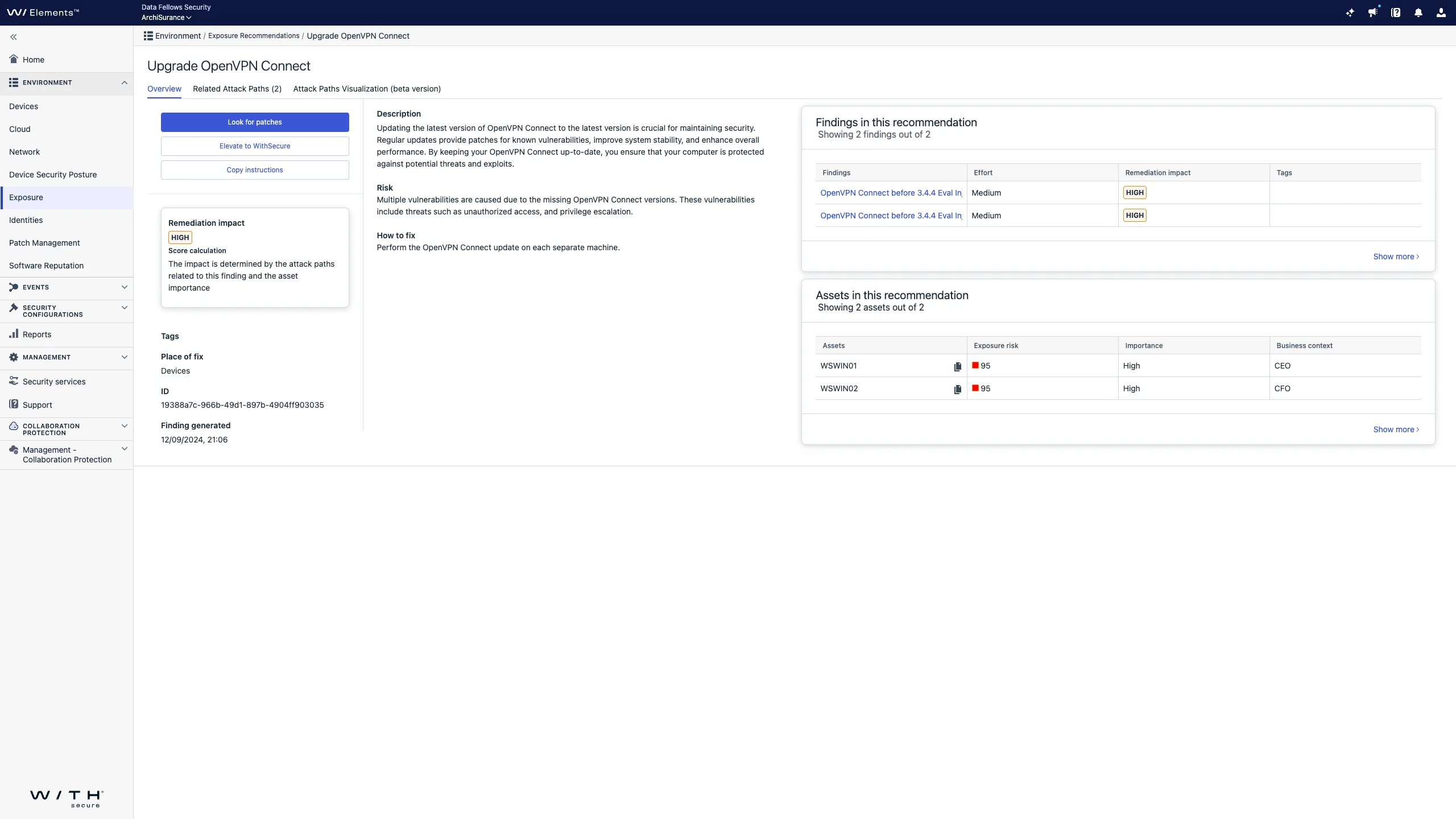
Task: Copy the WSWIN01 asset name icon
Action: click(x=958, y=367)
